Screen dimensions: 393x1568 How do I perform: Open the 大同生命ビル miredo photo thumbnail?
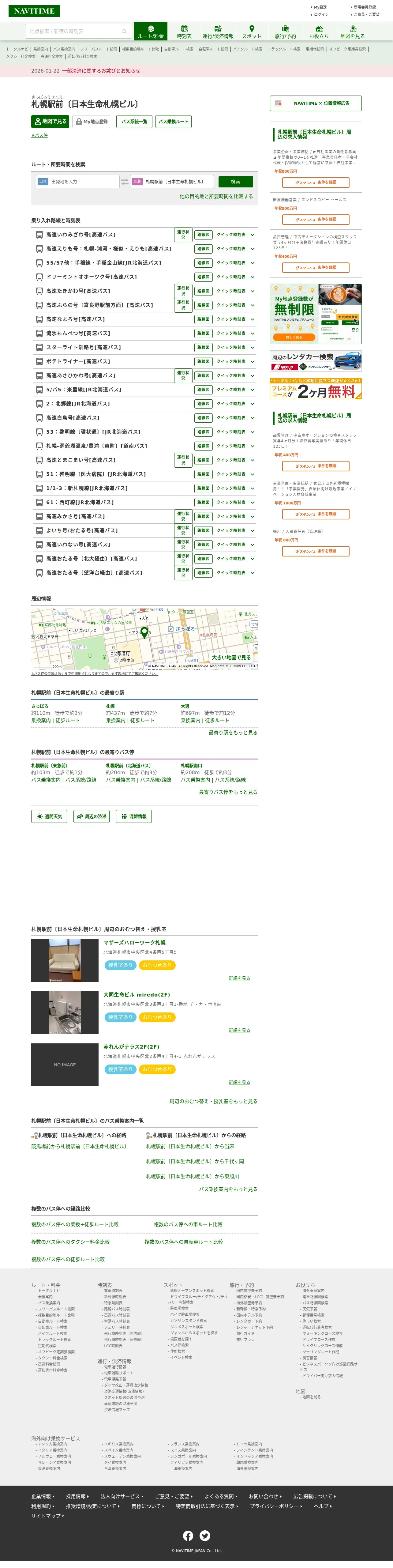pos(65,1012)
